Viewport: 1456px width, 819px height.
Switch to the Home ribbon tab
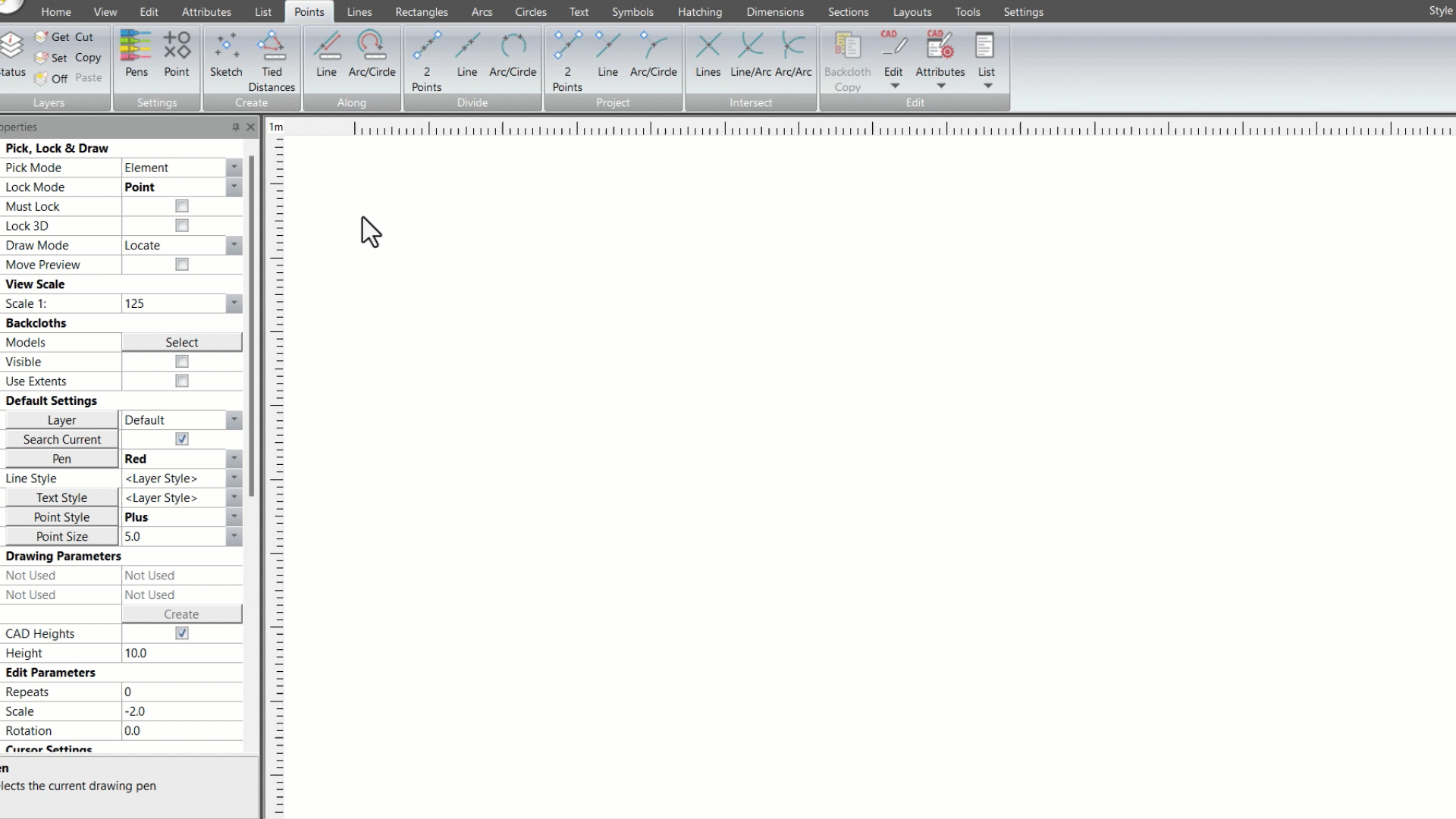click(56, 12)
